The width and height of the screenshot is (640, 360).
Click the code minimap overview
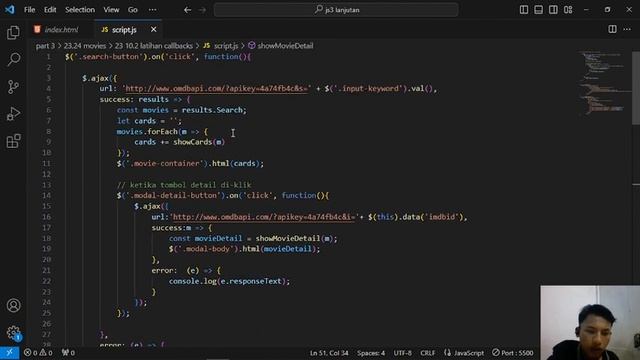604,84
